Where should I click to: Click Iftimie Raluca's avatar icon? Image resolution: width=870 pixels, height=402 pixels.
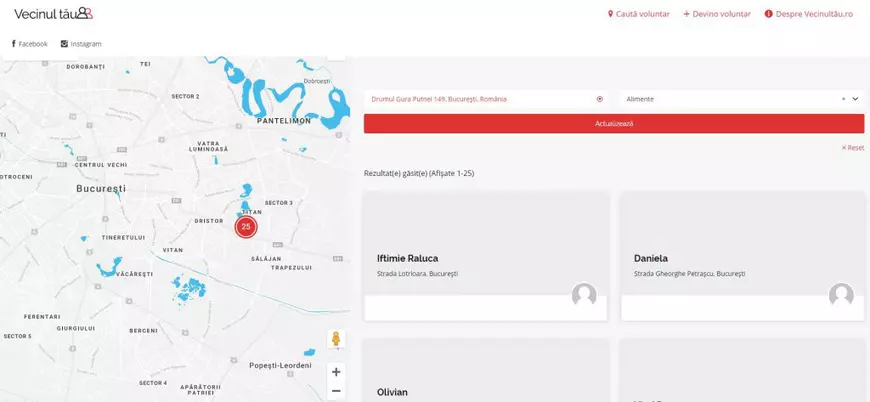tap(584, 295)
